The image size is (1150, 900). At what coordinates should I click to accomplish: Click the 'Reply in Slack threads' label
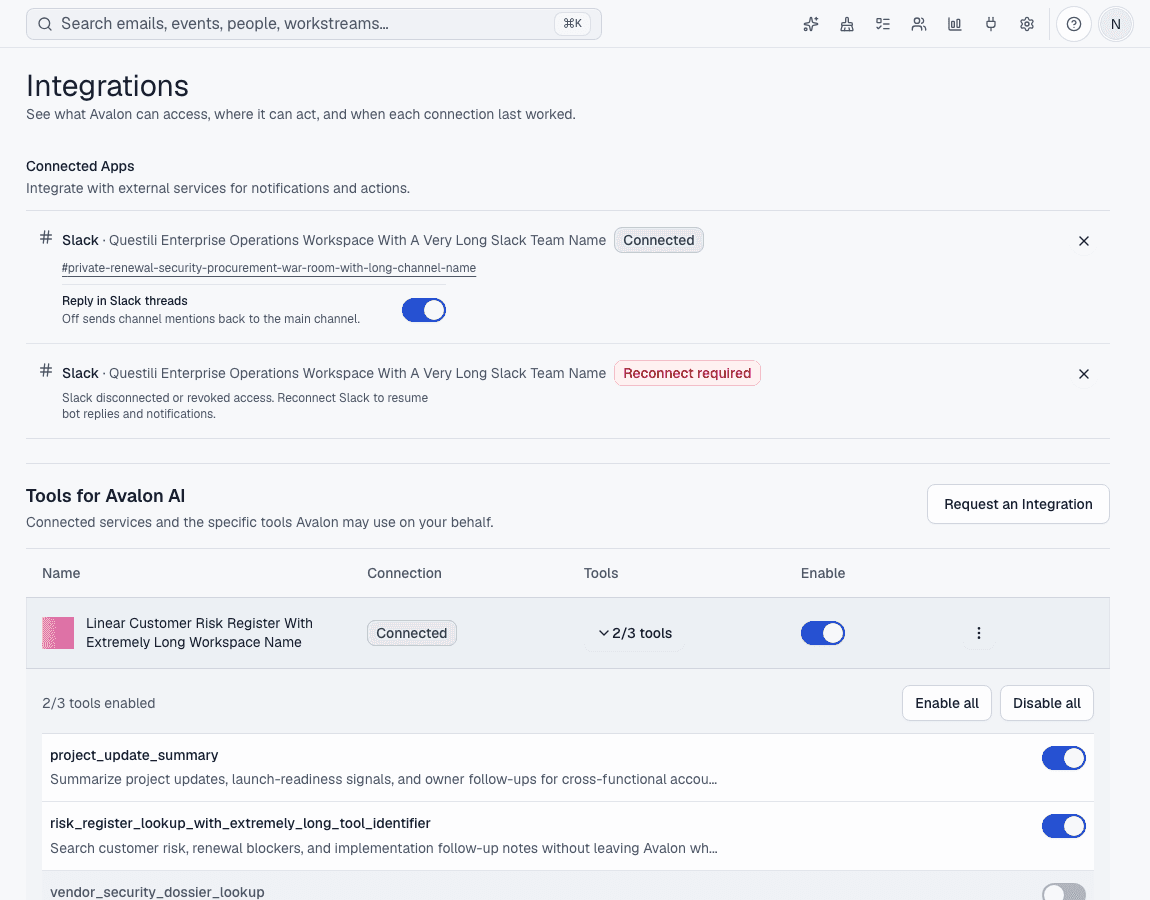(125, 301)
